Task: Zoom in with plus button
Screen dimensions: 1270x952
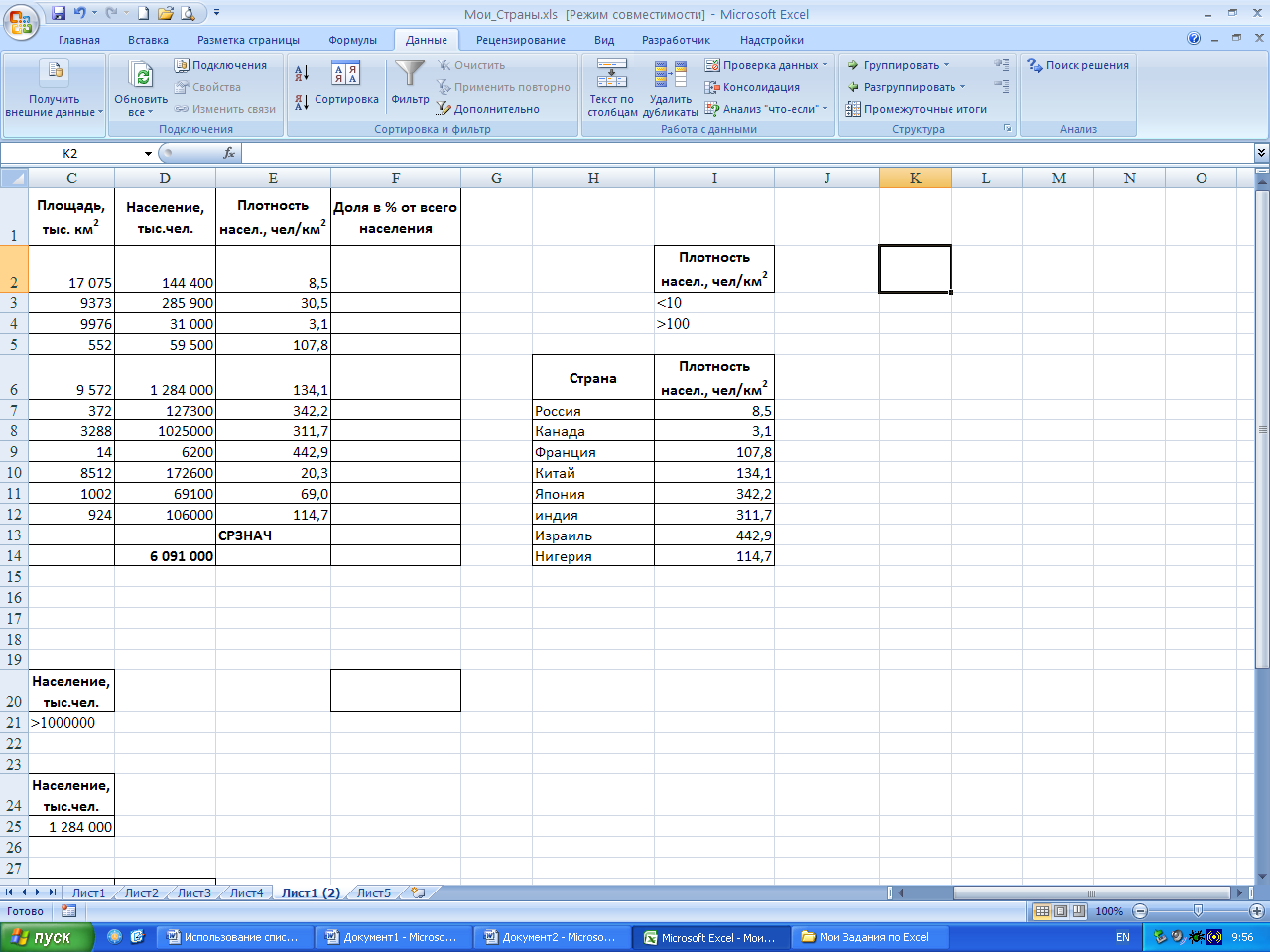Action: coord(1256,911)
